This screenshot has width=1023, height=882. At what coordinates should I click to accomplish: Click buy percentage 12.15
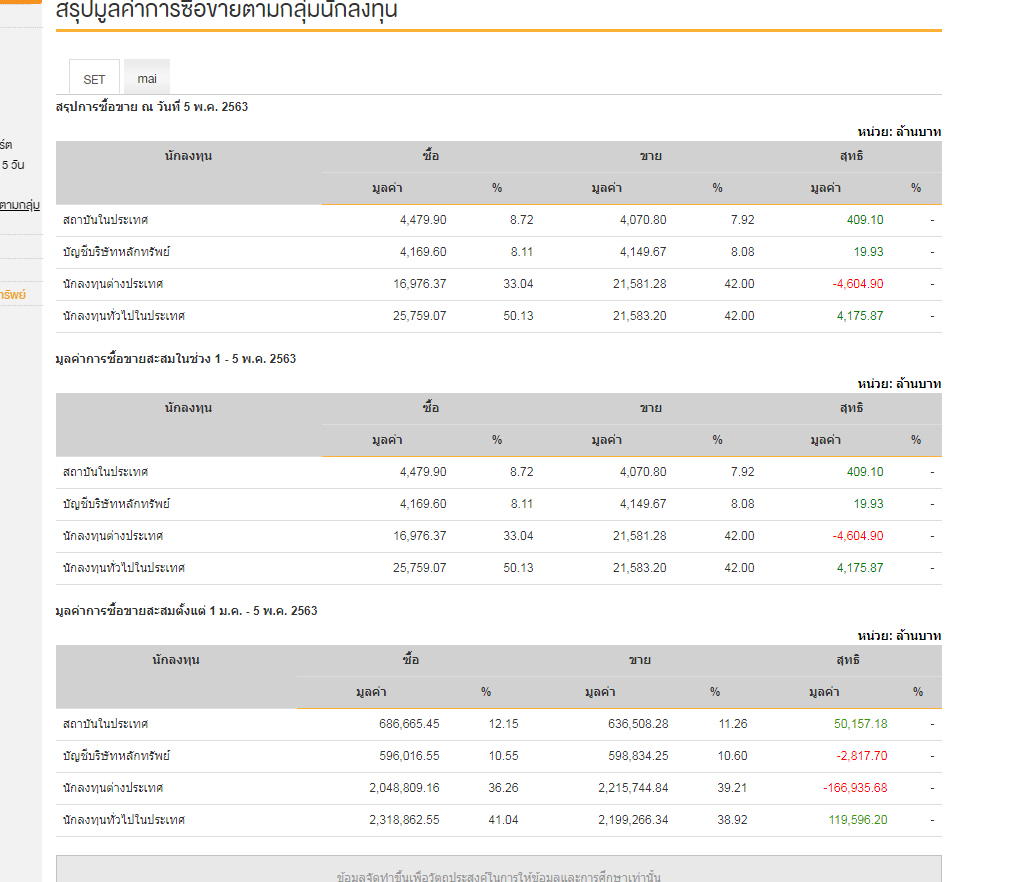(x=503, y=723)
